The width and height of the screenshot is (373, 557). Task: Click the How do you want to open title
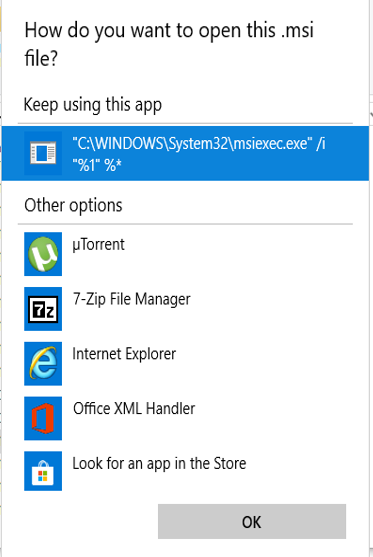pos(169,44)
